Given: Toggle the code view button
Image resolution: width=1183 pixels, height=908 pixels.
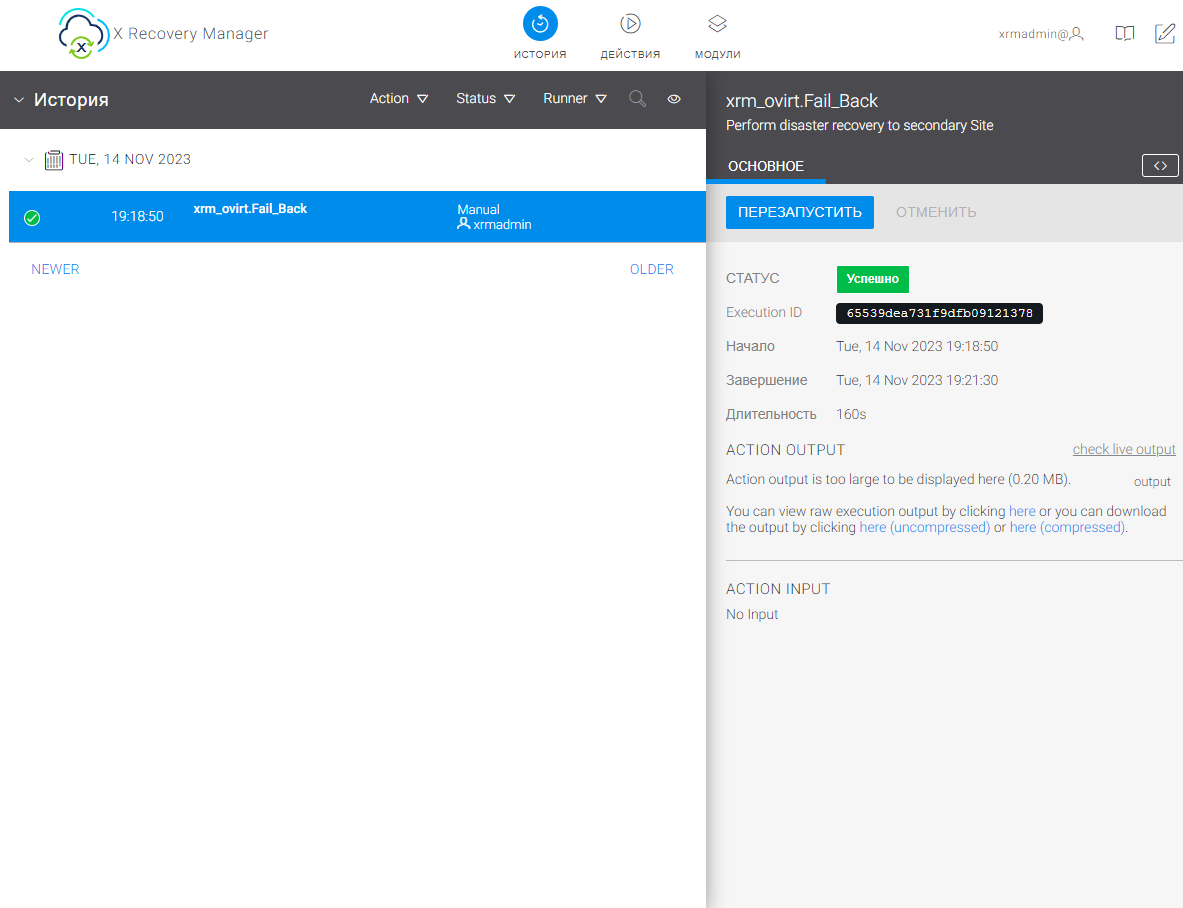Looking at the screenshot, I should [1160, 166].
